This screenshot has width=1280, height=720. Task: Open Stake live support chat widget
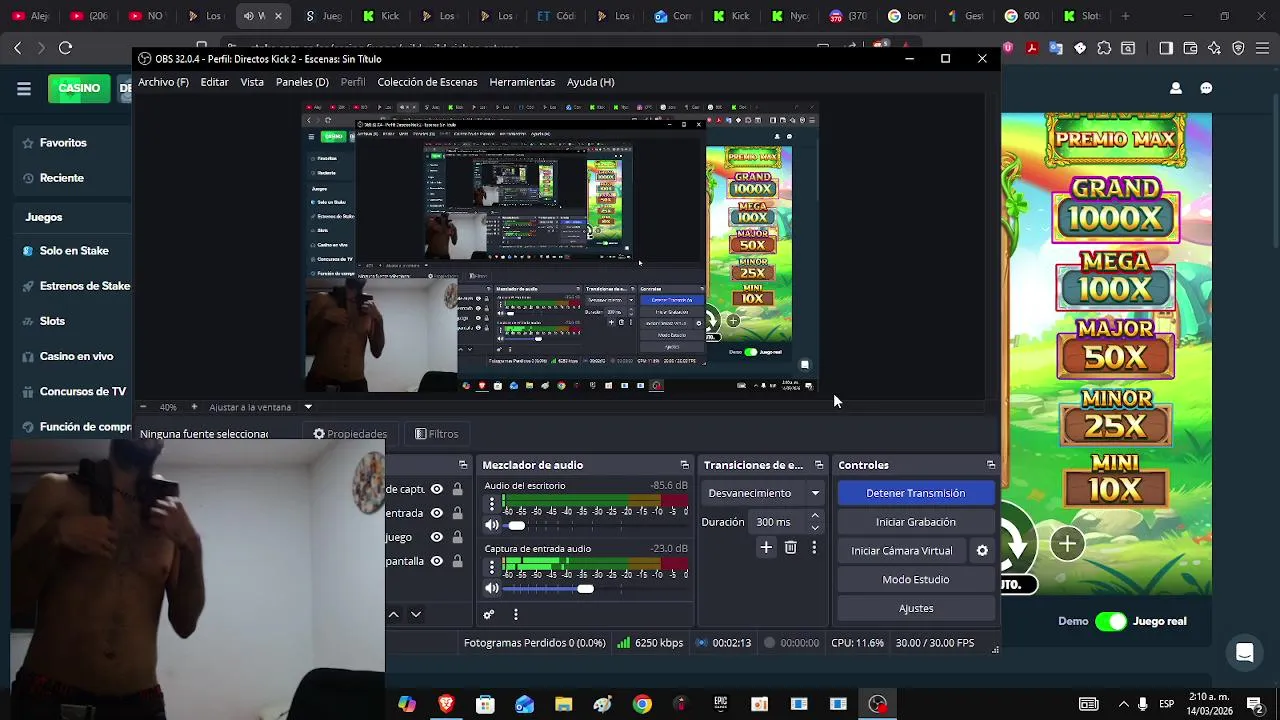point(1245,653)
